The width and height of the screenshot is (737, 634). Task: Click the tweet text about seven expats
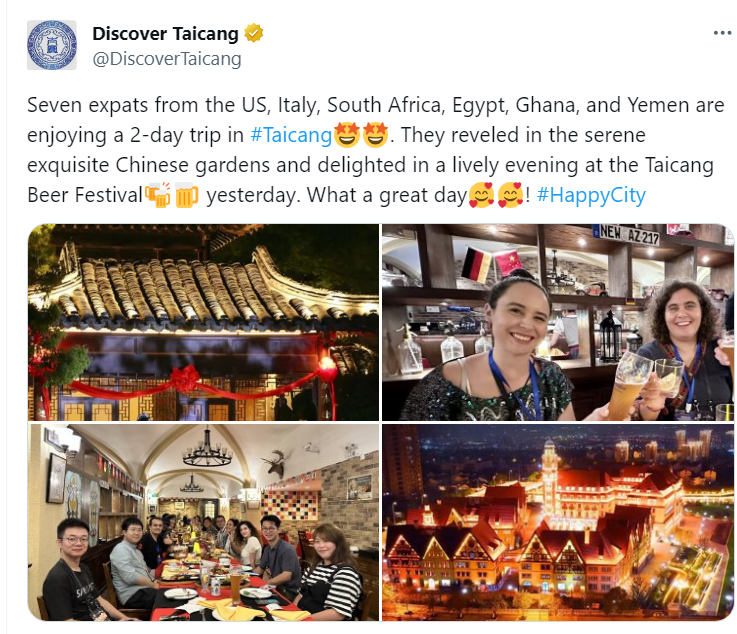(376, 150)
